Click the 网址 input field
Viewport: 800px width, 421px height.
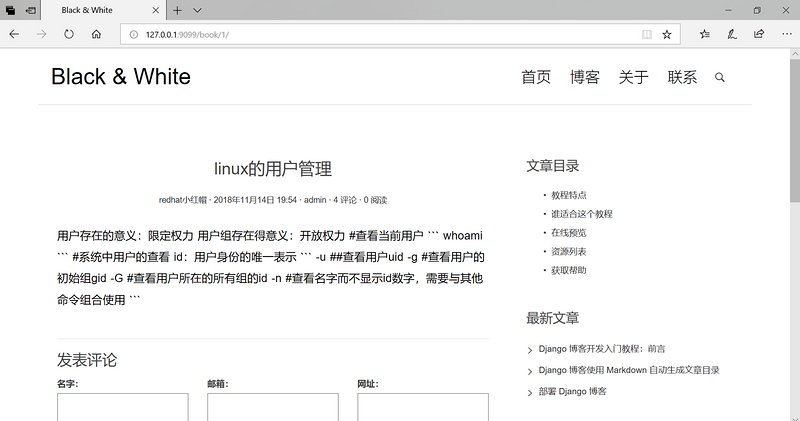coord(423,407)
